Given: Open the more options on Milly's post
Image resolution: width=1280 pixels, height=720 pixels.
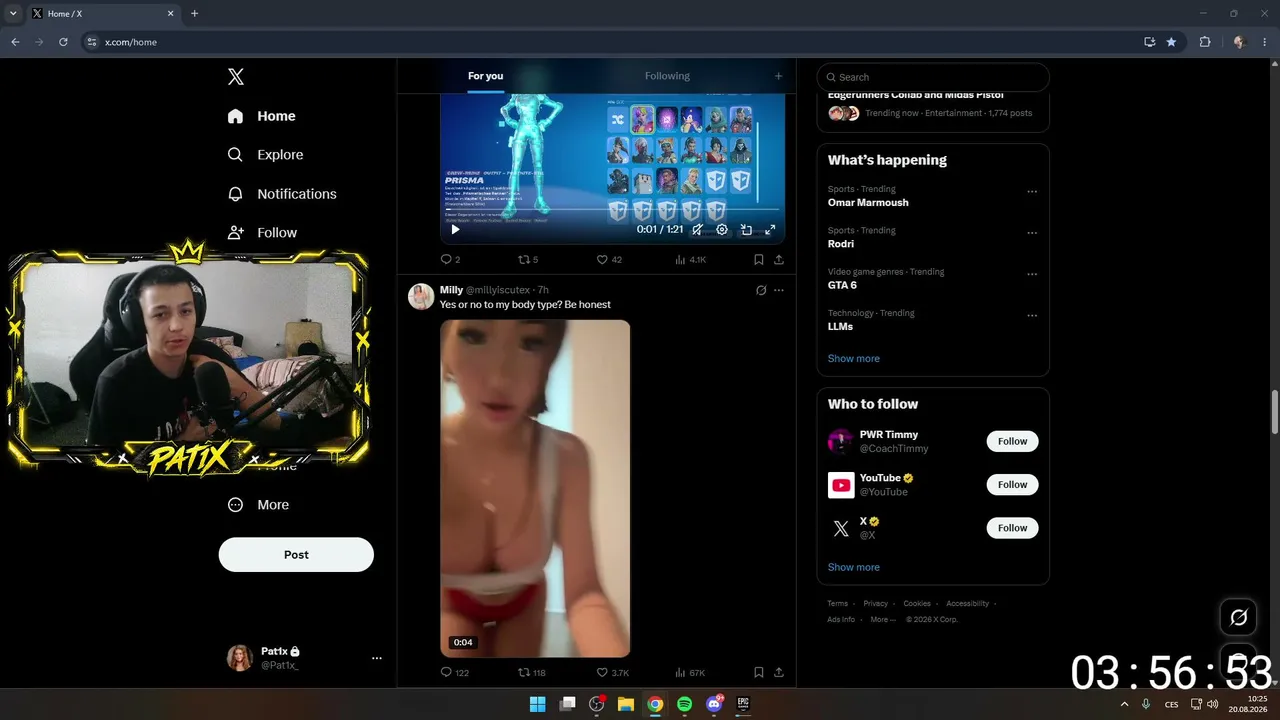Looking at the screenshot, I should click(x=779, y=290).
